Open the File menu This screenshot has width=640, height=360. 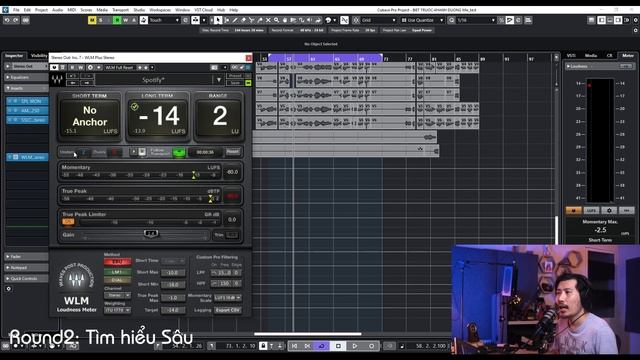[16, 10]
